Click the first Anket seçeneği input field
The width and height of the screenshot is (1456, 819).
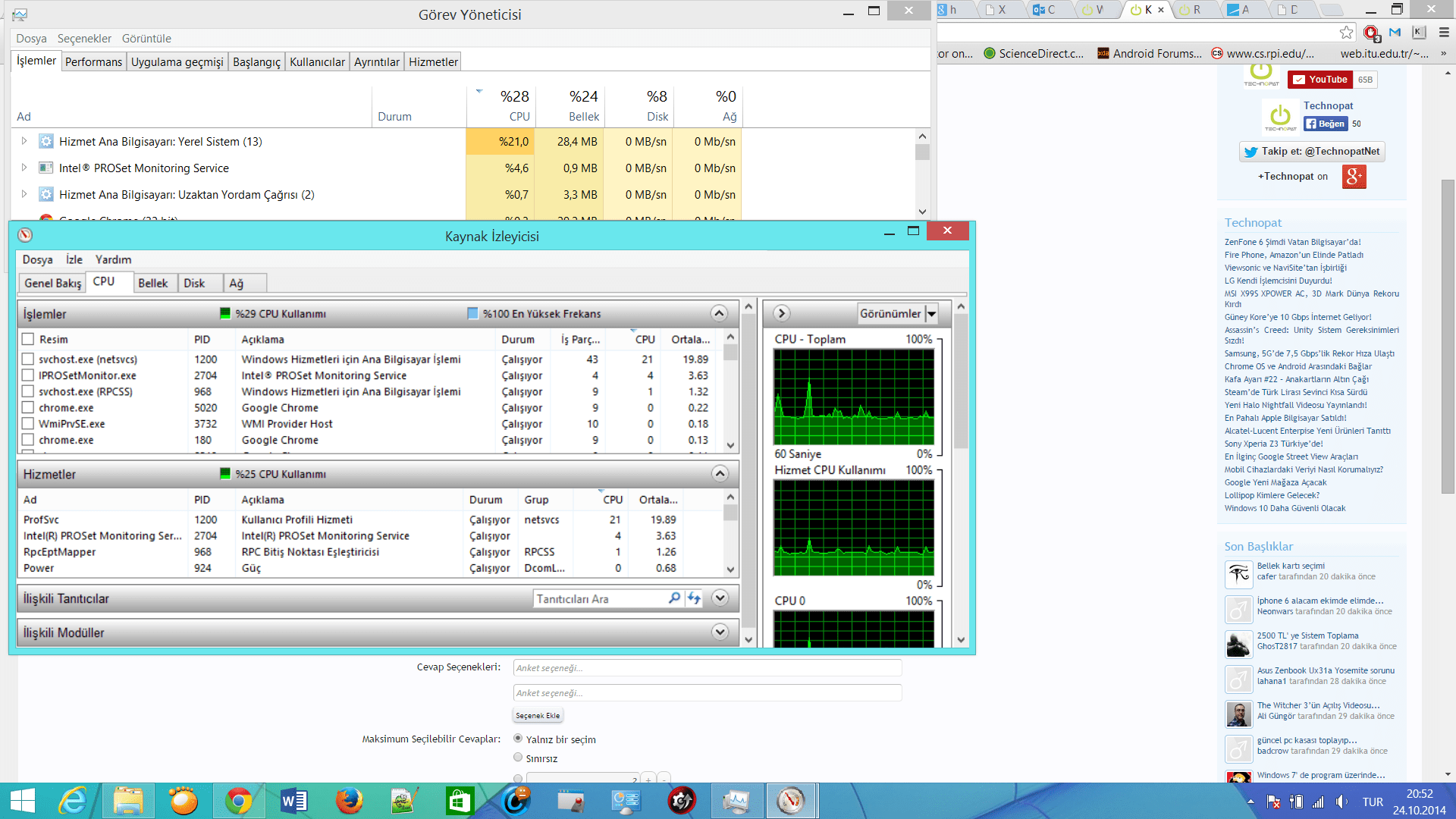707,668
